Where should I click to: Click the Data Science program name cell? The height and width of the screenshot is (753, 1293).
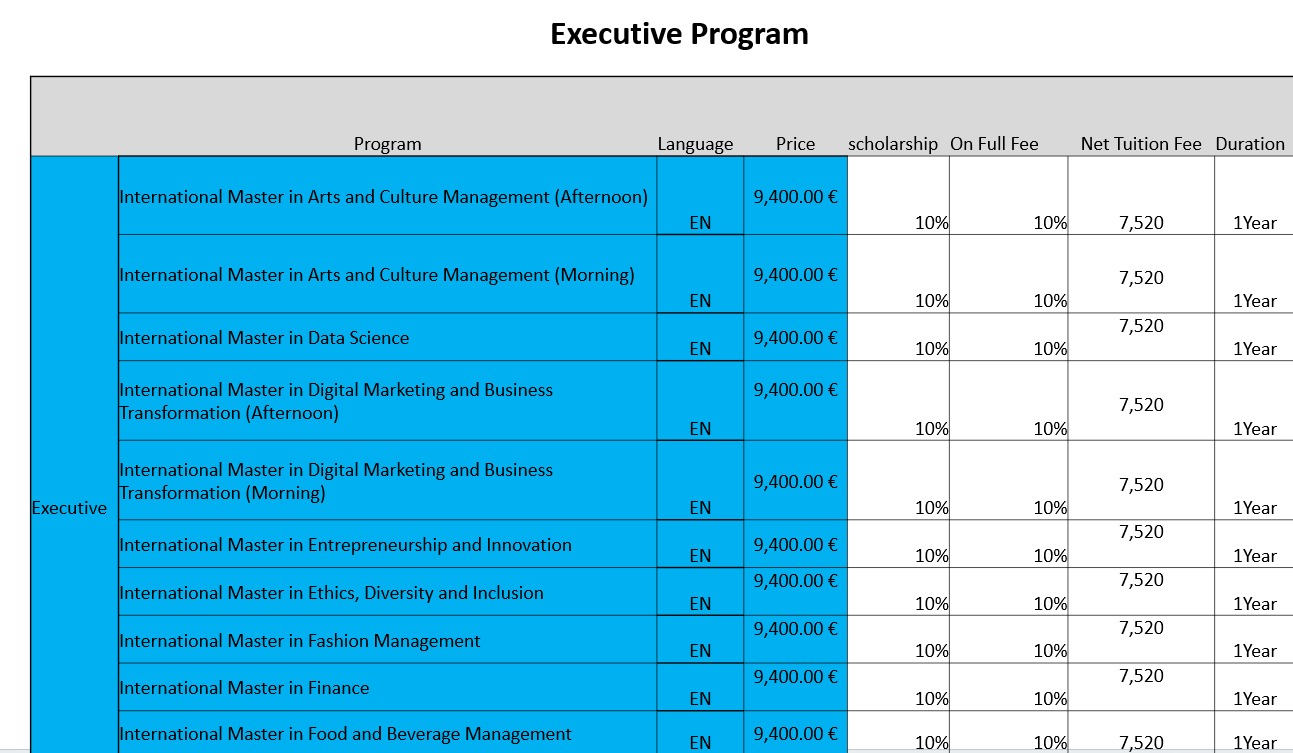[x=264, y=338]
